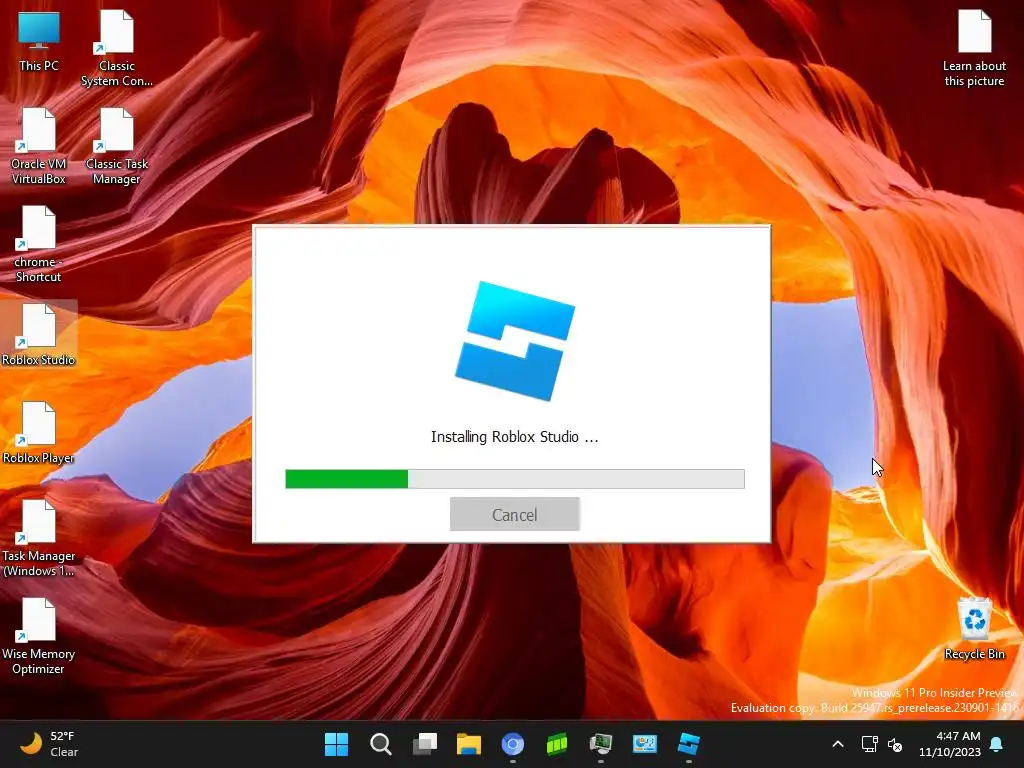Open the Control Panel taskbar icon

click(x=645, y=744)
